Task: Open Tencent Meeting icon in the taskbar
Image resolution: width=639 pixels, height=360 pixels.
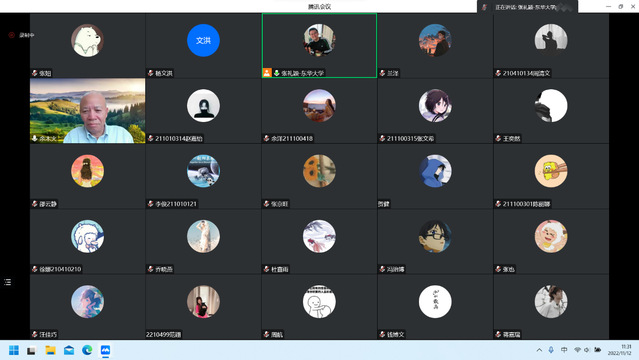Action: (x=105, y=350)
